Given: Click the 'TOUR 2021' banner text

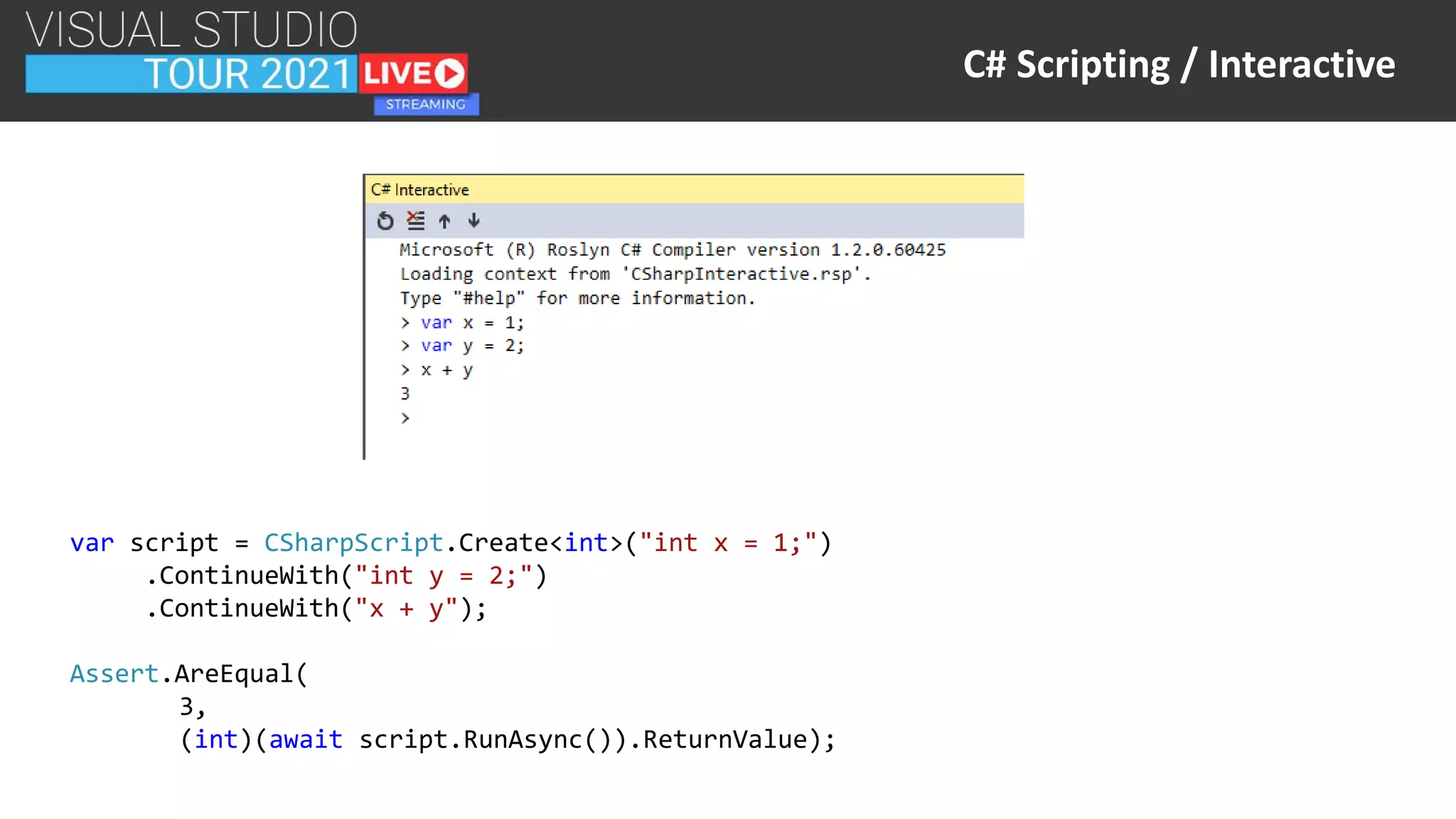Looking at the screenshot, I should pyautogui.click(x=249, y=74).
